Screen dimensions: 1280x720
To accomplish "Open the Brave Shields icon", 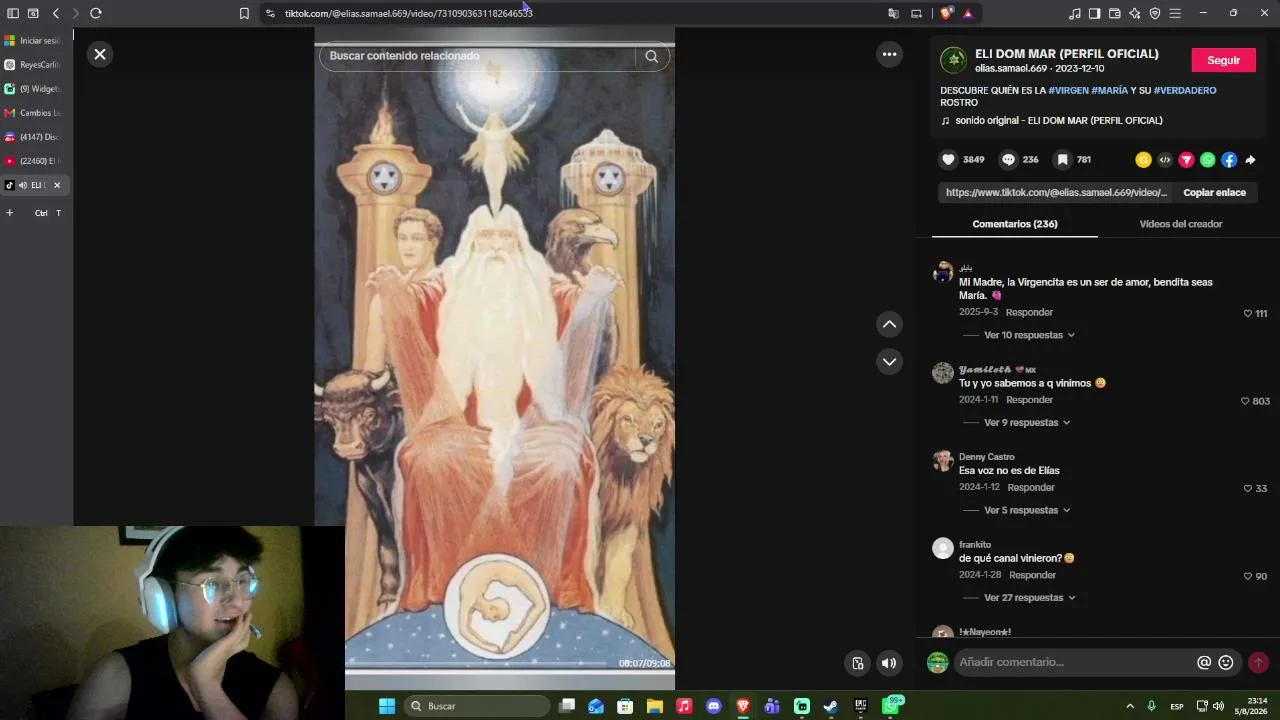I will click(946, 13).
